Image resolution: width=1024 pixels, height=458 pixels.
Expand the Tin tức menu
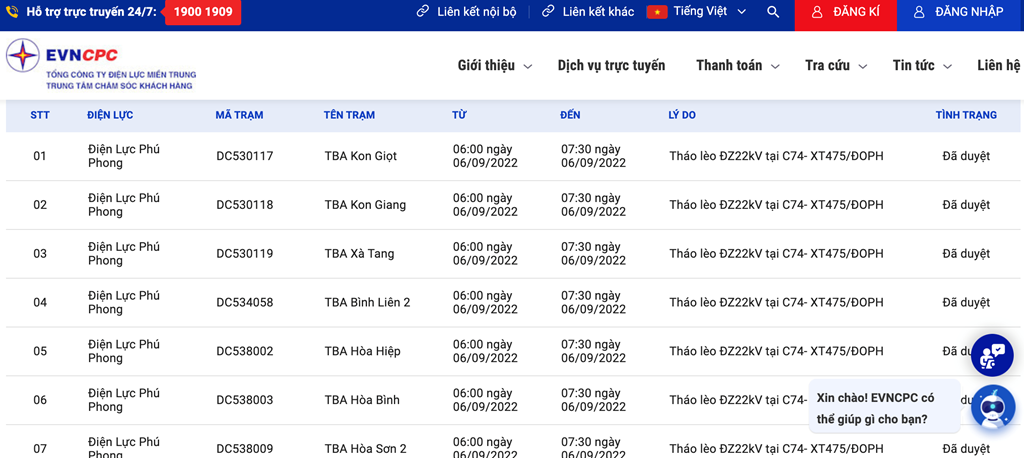(x=922, y=65)
